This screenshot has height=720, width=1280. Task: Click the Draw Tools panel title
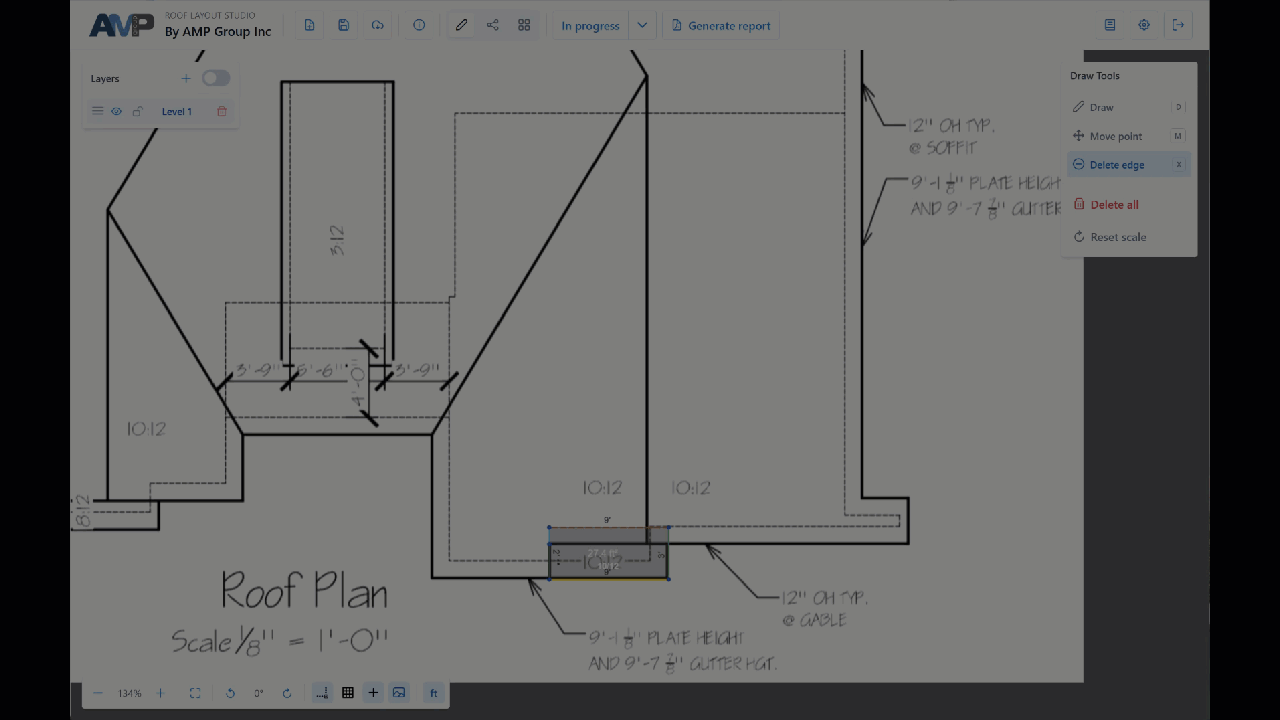pos(1094,76)
